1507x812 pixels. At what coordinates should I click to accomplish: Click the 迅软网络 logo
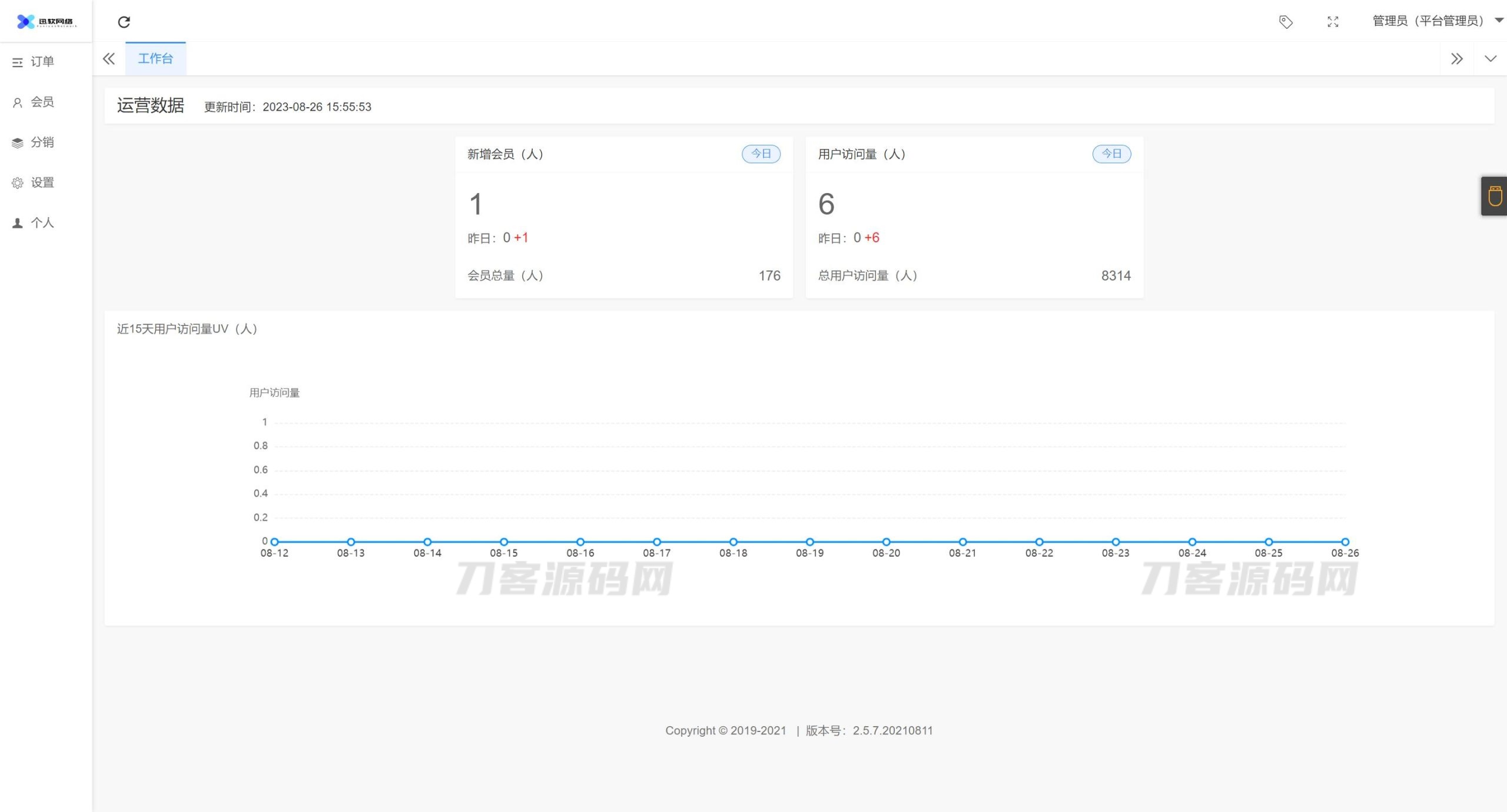tap(44, 21)
